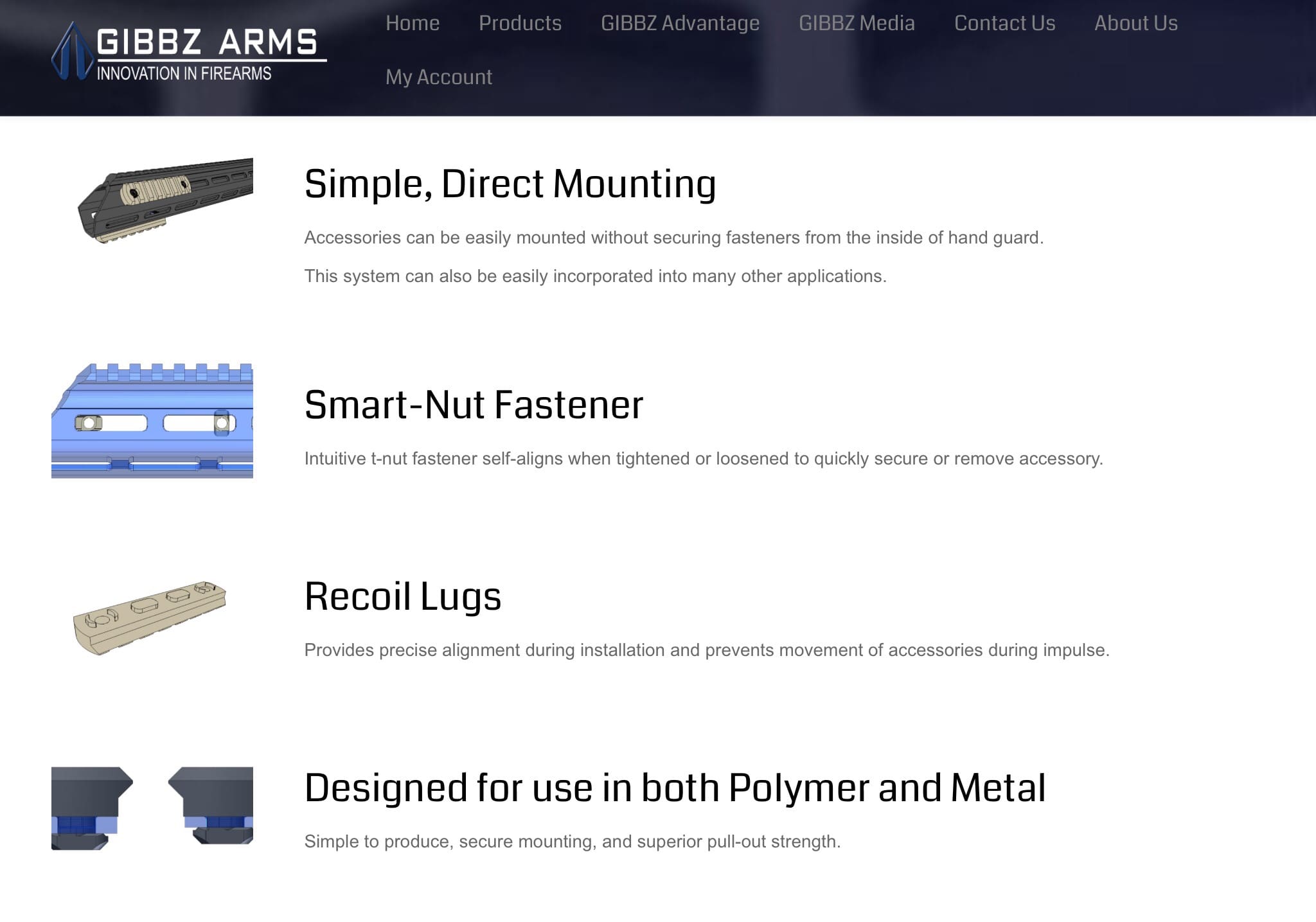Screen dimensions: 1316x922
Task: Click 'Provides precise alignment during installation' text
Action: (x=707, y=650)
